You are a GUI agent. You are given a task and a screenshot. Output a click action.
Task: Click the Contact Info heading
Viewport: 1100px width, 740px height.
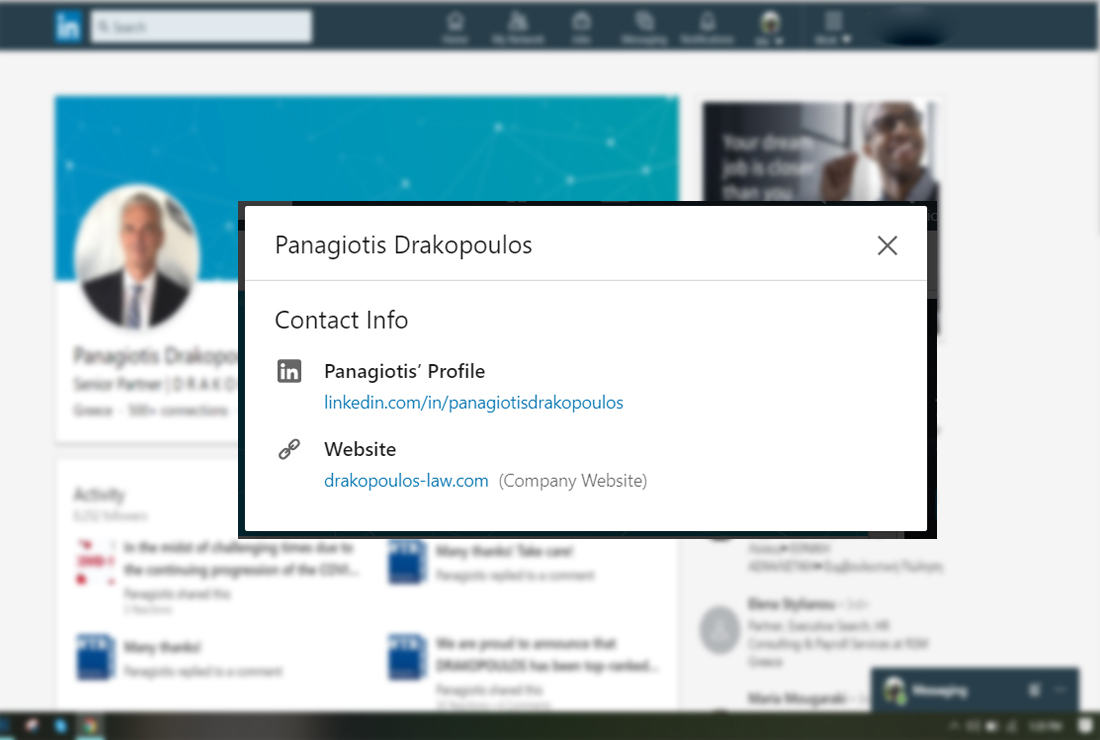coord(342,320)
